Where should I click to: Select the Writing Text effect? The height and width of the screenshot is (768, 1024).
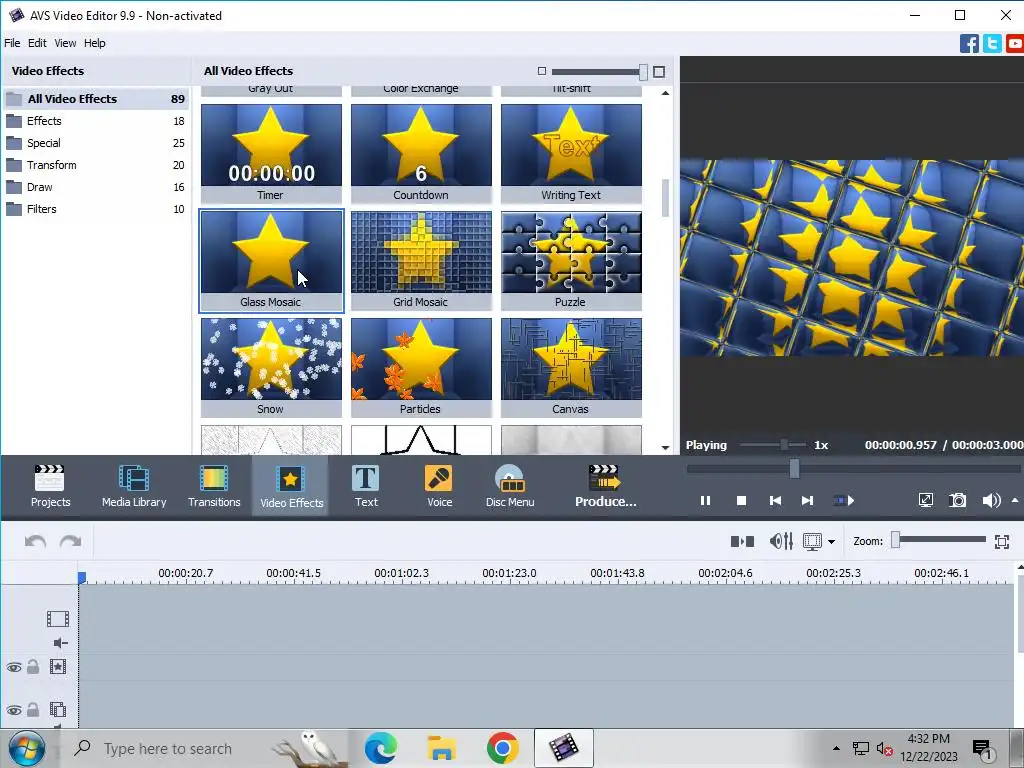tap(571, 153)
